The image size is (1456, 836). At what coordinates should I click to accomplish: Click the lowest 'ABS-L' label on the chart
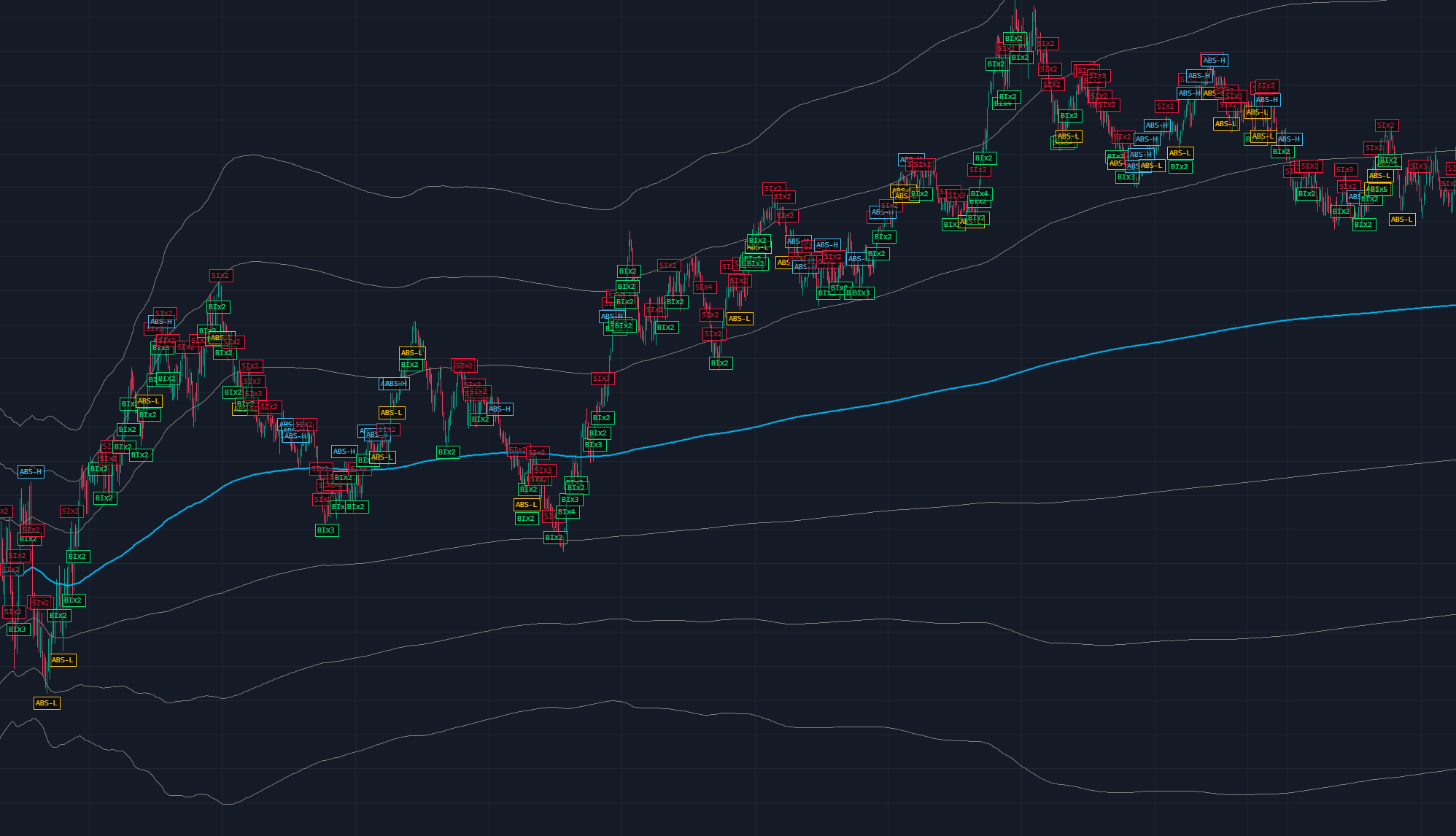pyautogui.click(x=47, y=703)
